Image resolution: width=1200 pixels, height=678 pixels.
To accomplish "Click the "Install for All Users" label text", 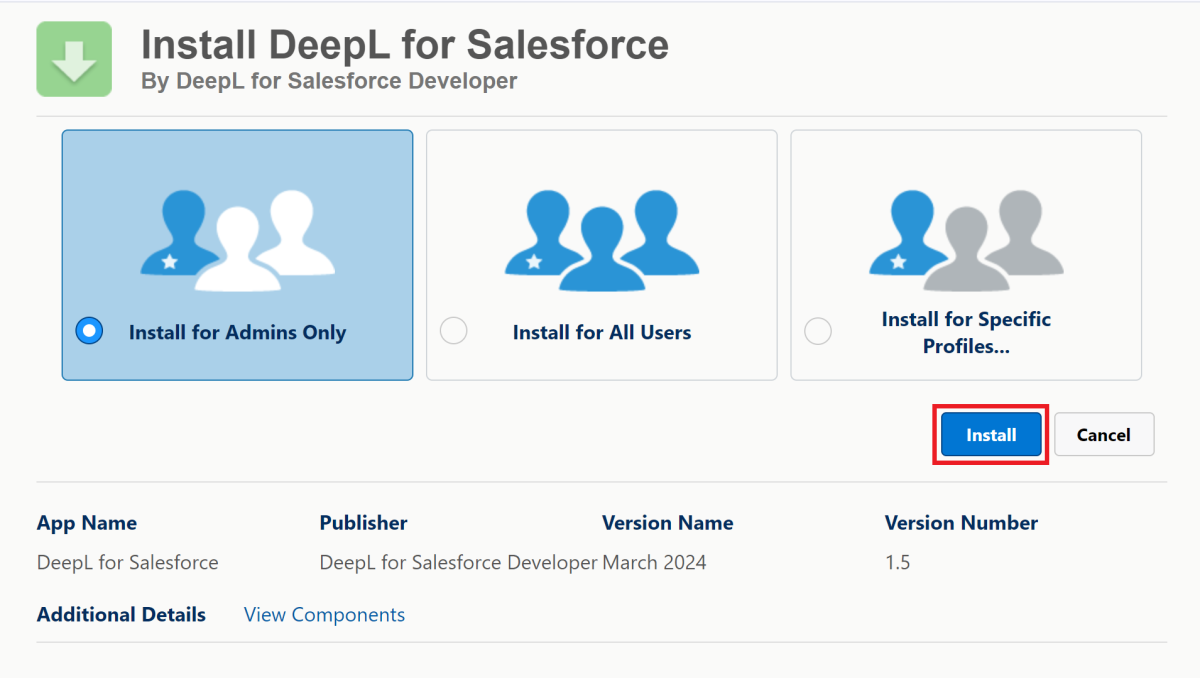I will (x=602, y=333).
